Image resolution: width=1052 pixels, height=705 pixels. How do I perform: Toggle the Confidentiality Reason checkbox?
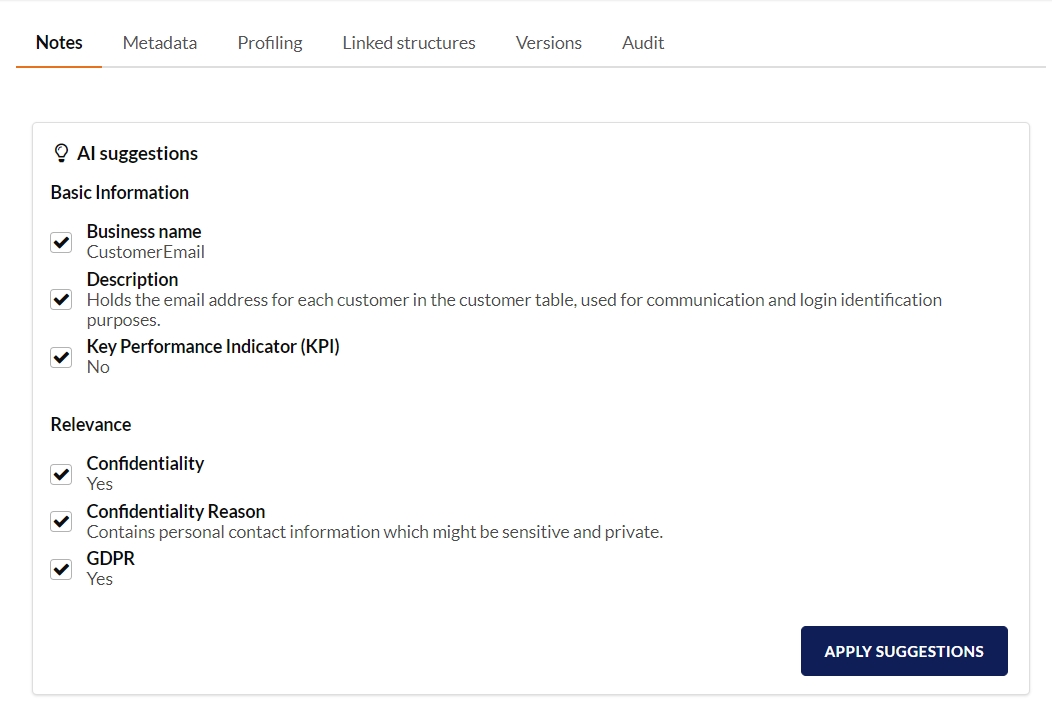coord(61,522)
